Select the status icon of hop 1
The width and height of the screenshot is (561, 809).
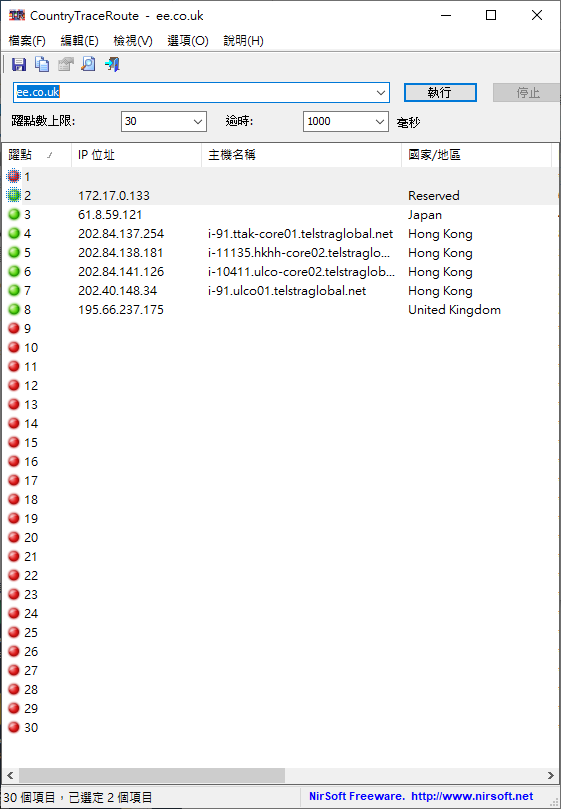[x=14, y=176]
